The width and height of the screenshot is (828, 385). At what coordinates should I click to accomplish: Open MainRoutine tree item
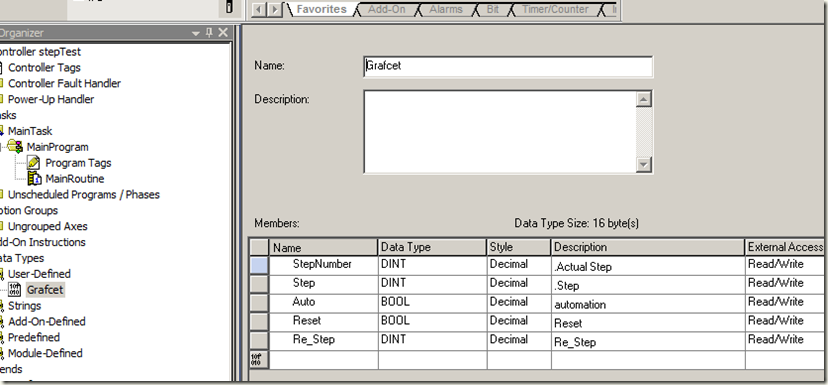pyautogui.click(x=75, y=179)
